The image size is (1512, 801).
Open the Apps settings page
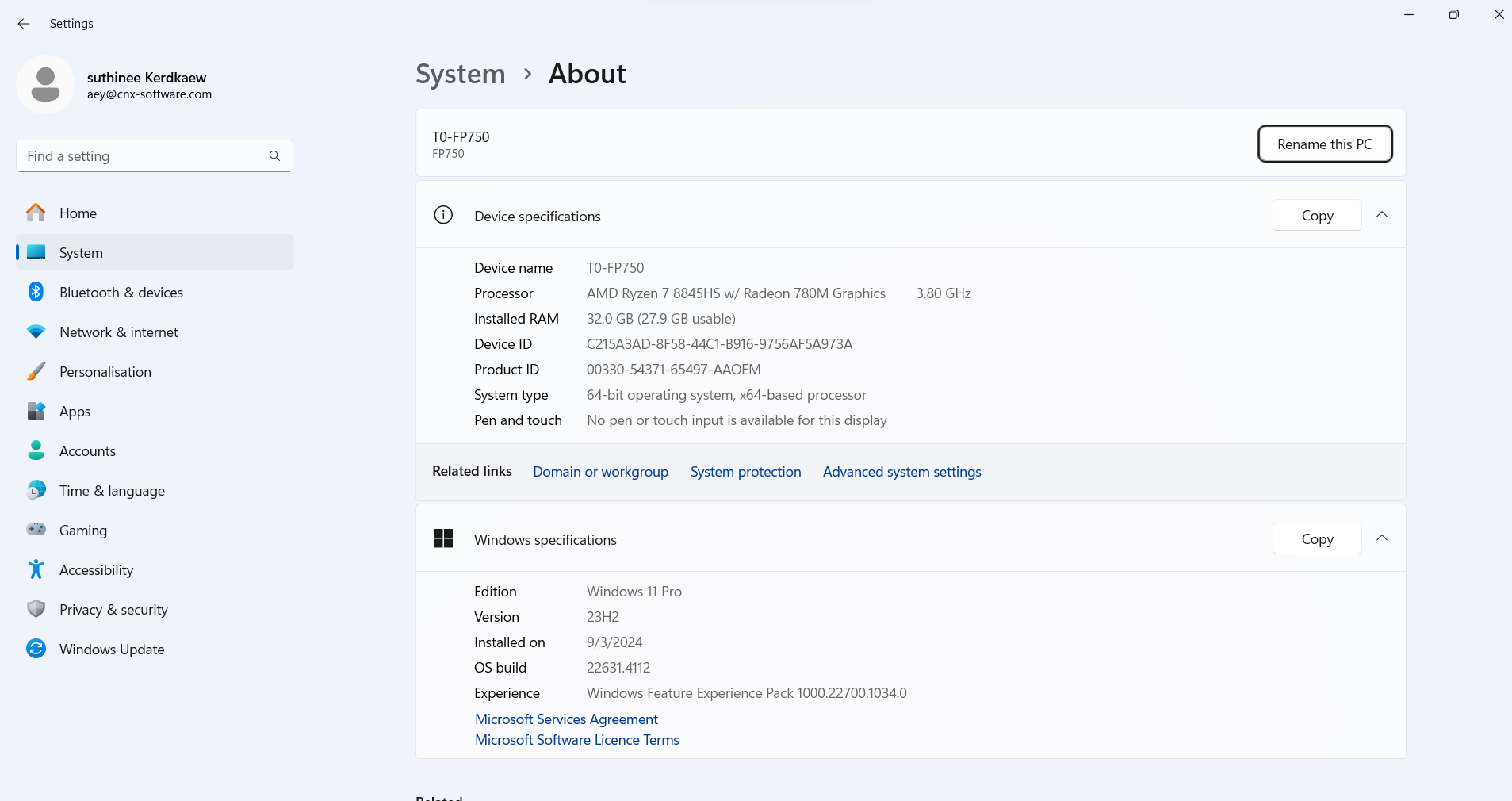click(155, 411)
